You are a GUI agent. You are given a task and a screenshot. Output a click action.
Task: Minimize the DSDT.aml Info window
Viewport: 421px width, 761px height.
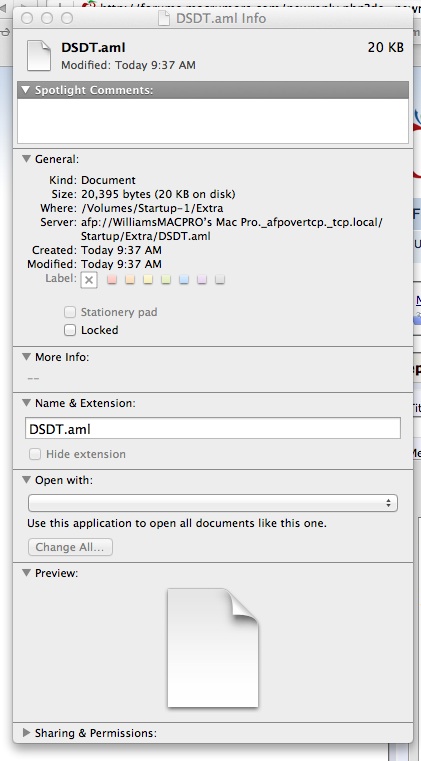click(x=47, y=18)
